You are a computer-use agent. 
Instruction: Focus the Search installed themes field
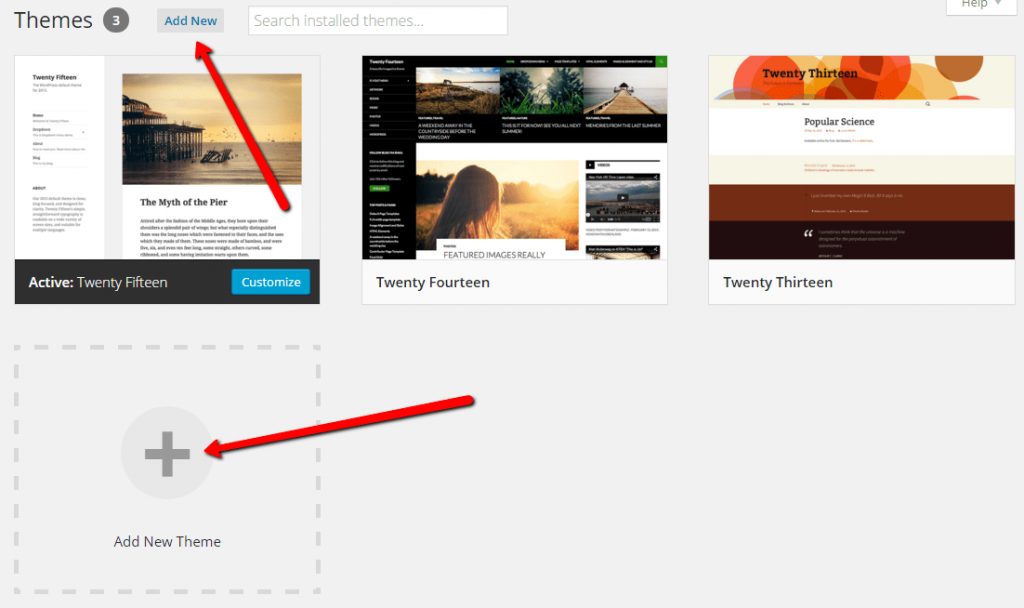[x=377, y=21]
